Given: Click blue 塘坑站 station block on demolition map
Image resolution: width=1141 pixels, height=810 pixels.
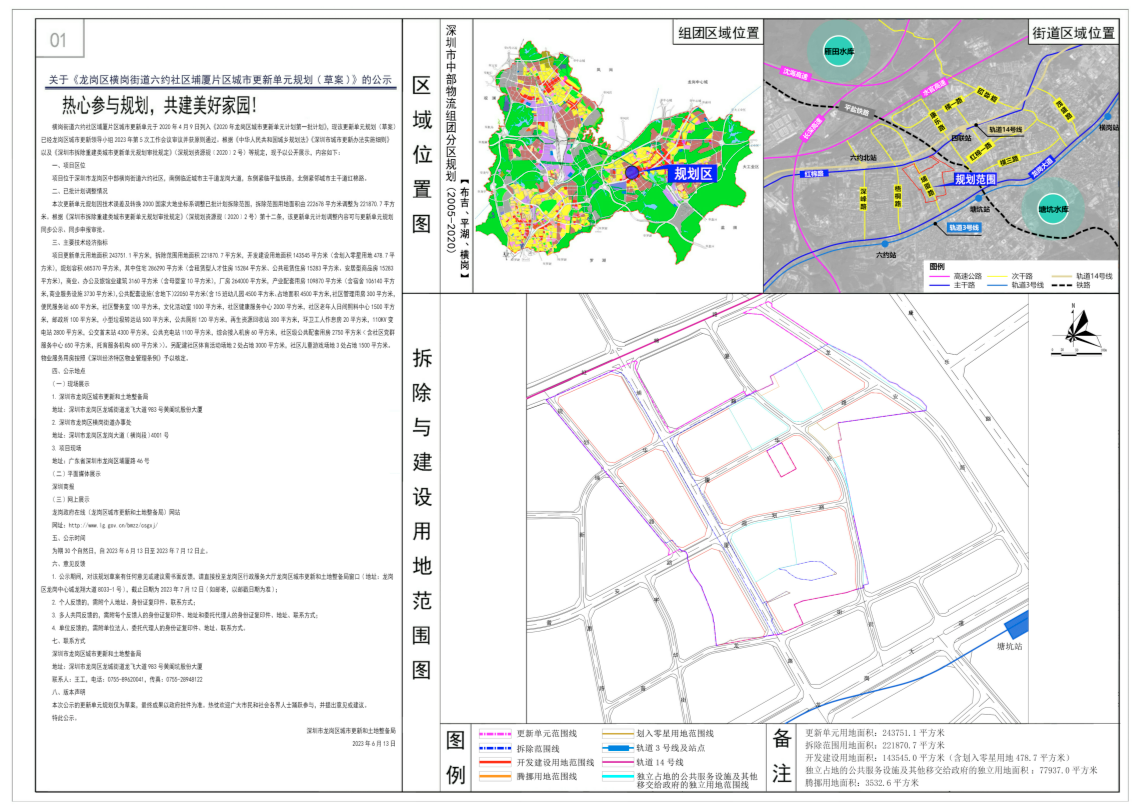Looking at the screenshot, I should [1017, 624].
